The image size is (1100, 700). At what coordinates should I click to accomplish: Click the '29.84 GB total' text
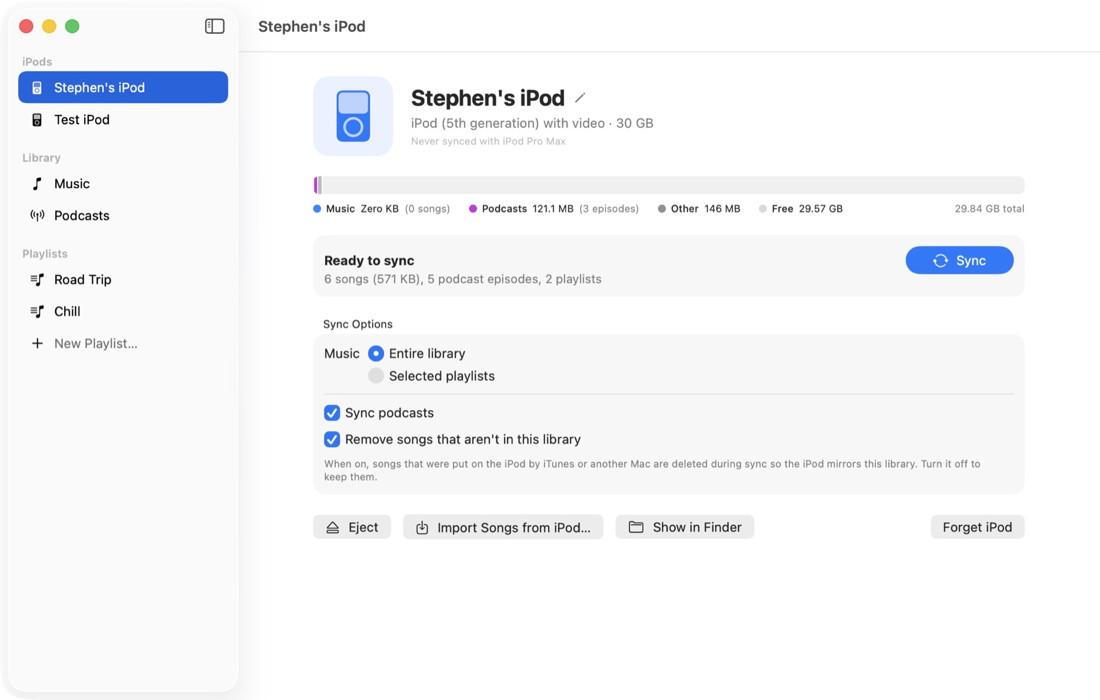tap(989, 209)
